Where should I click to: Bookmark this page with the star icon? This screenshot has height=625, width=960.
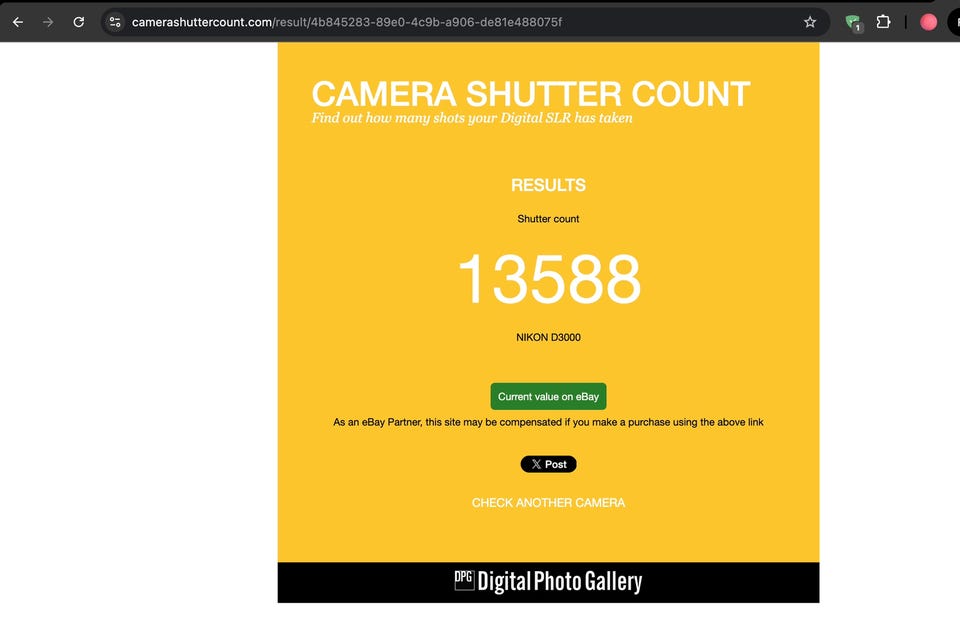click(809, 22)
